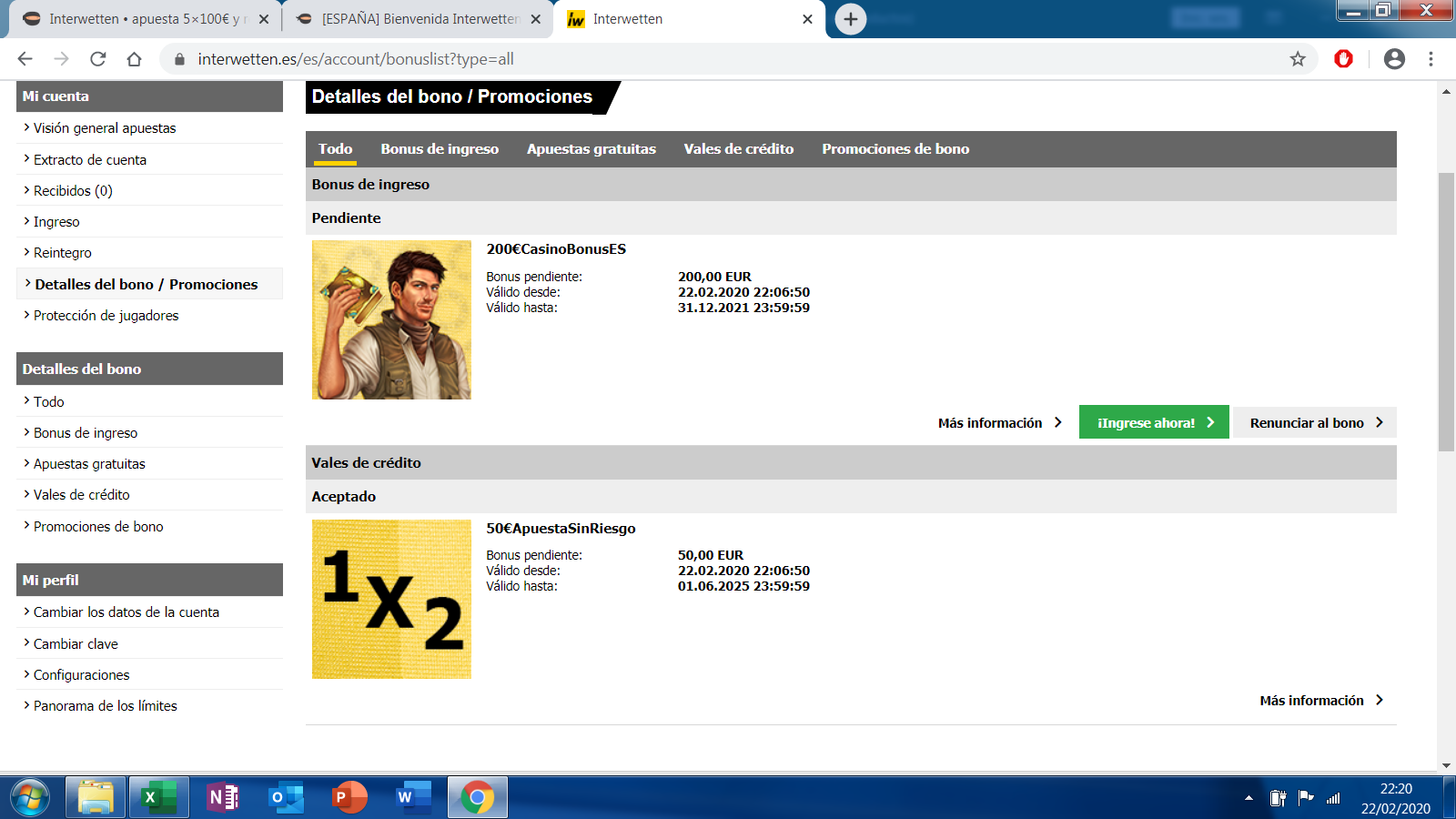
Task: Click the page vertical scrollbar thumb
Action: 1446,311
